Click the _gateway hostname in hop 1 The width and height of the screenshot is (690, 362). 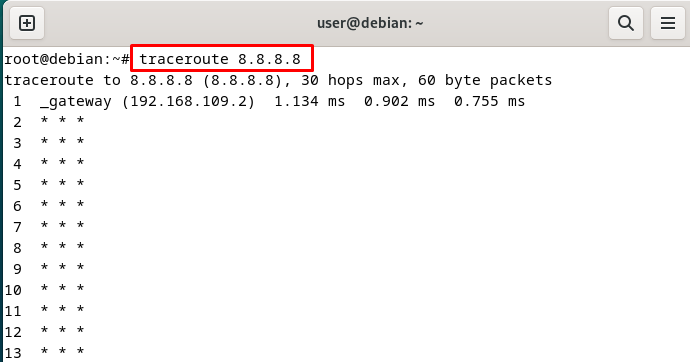click(76, 102)
